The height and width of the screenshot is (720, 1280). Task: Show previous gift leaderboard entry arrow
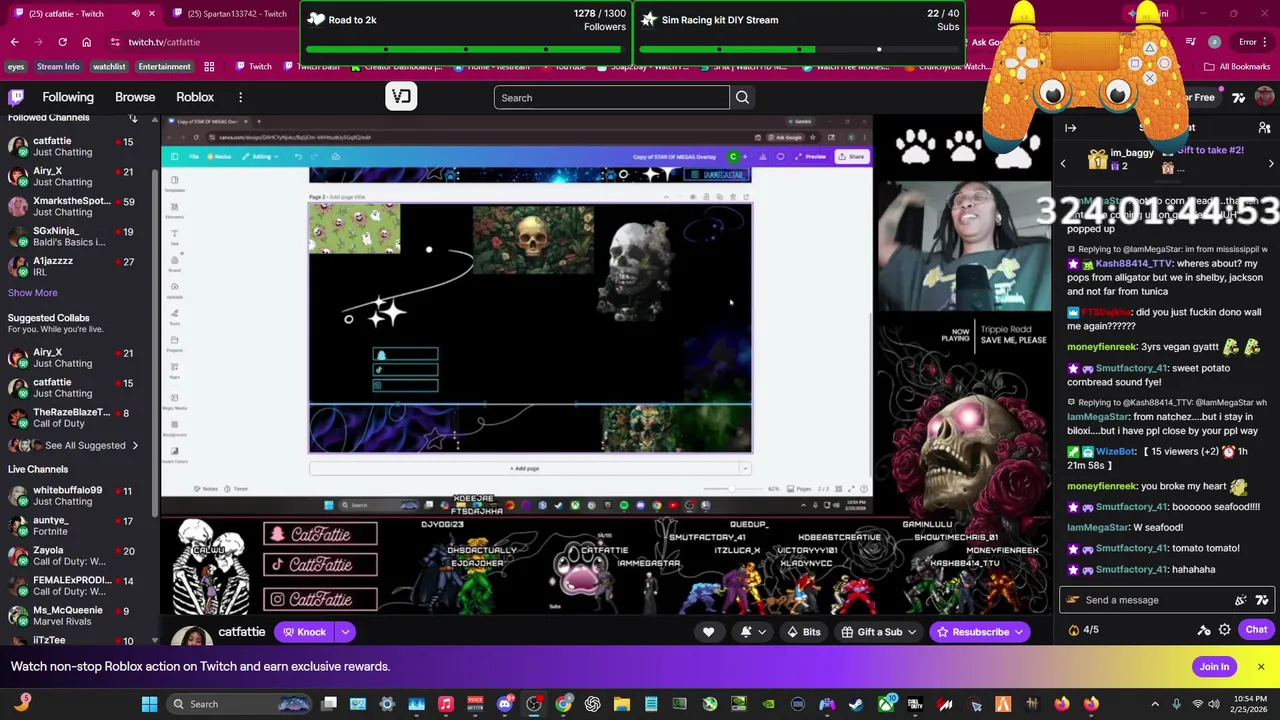coord(1063,163)
